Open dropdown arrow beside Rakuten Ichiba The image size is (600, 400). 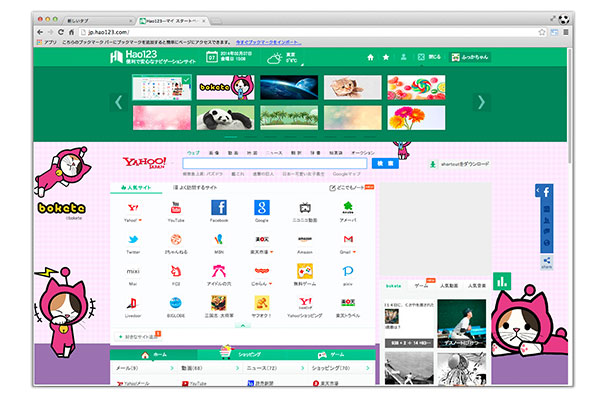272,252
